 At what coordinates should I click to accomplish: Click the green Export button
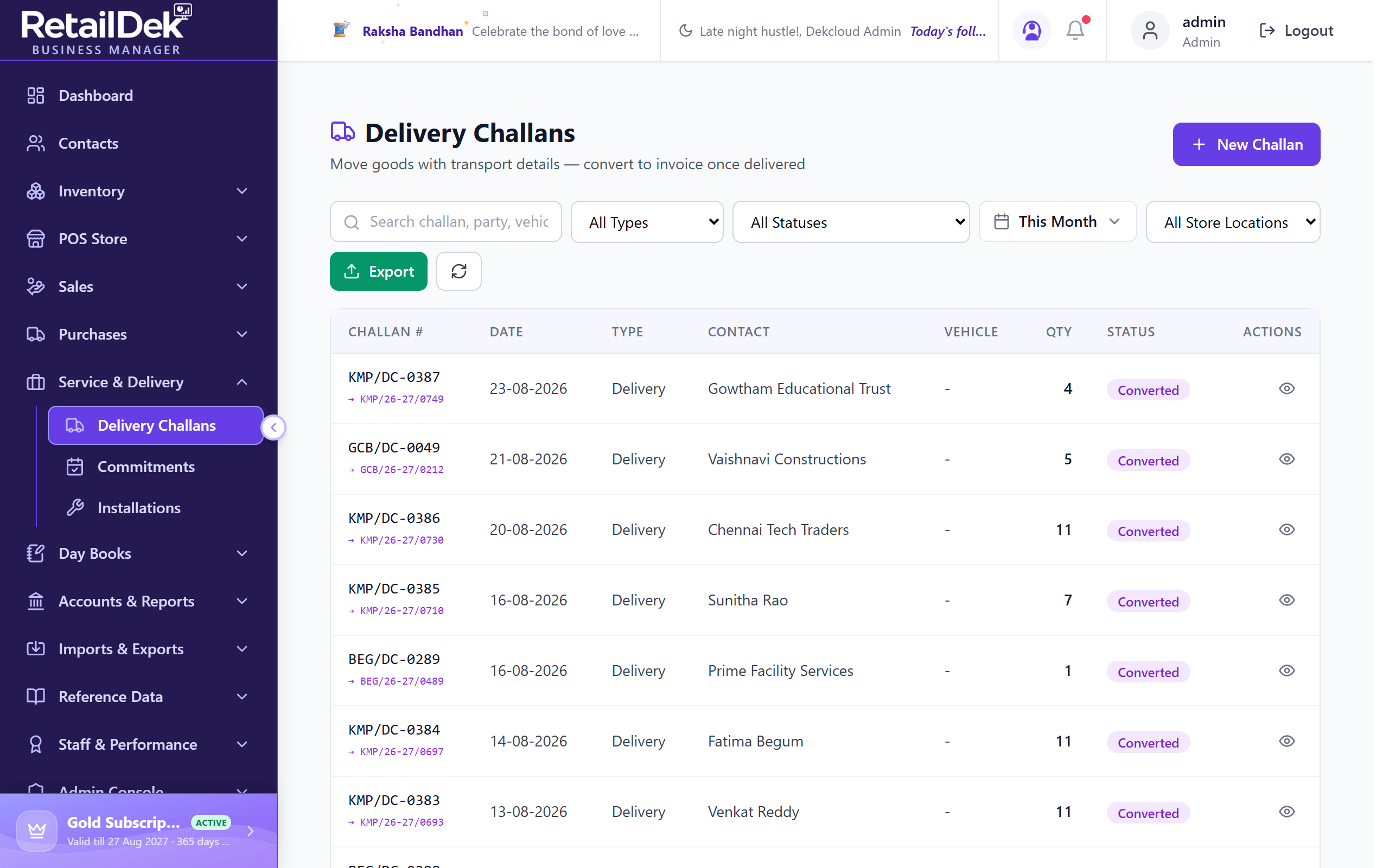(x=378, y=271)
